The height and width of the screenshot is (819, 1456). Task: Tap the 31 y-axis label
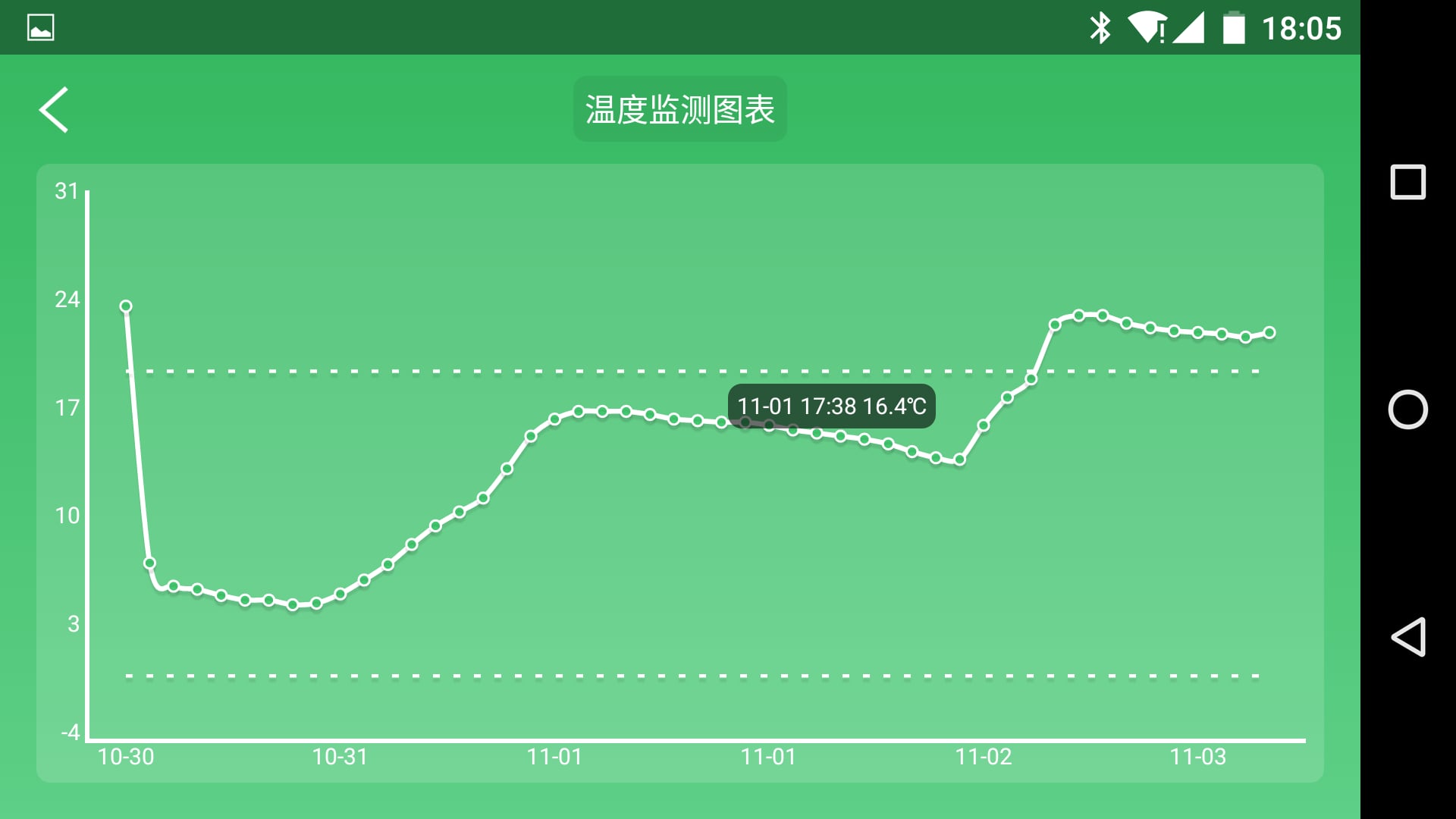[67, 191]
